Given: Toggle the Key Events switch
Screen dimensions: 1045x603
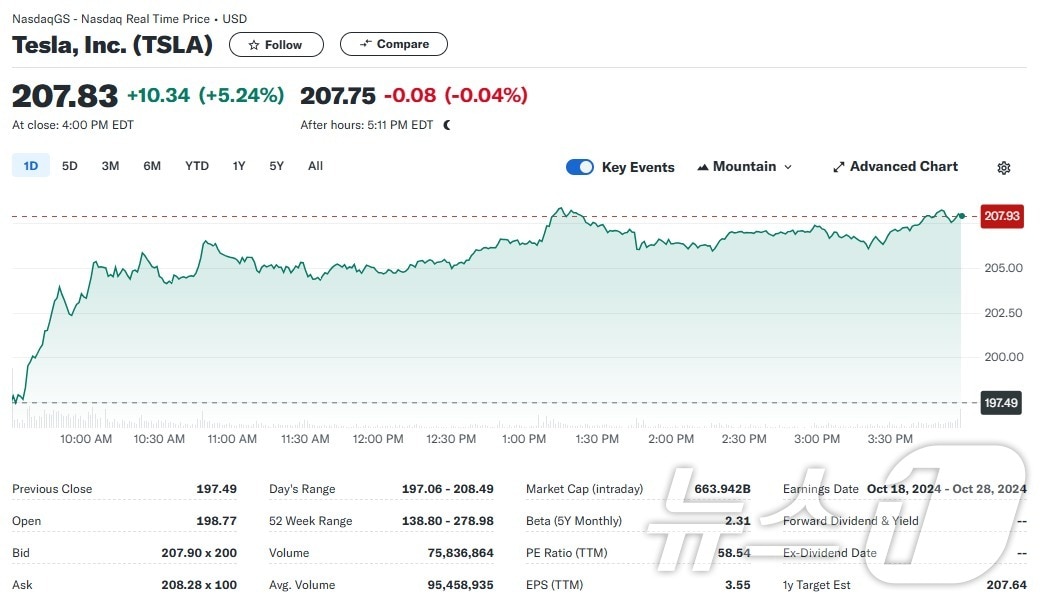Looking at the screenshot, I should click(x=580, y=167).
